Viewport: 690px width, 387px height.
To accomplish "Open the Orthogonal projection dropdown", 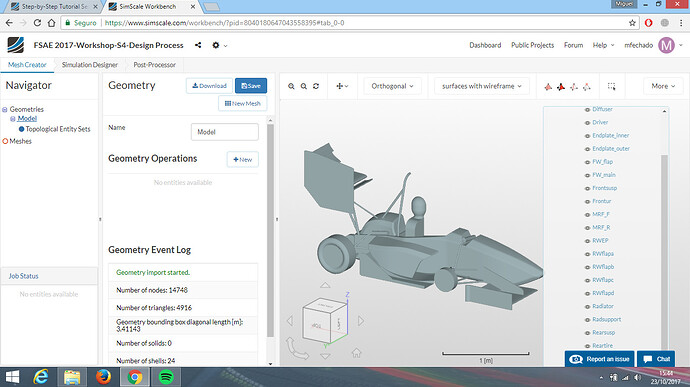I will (392, 86).
